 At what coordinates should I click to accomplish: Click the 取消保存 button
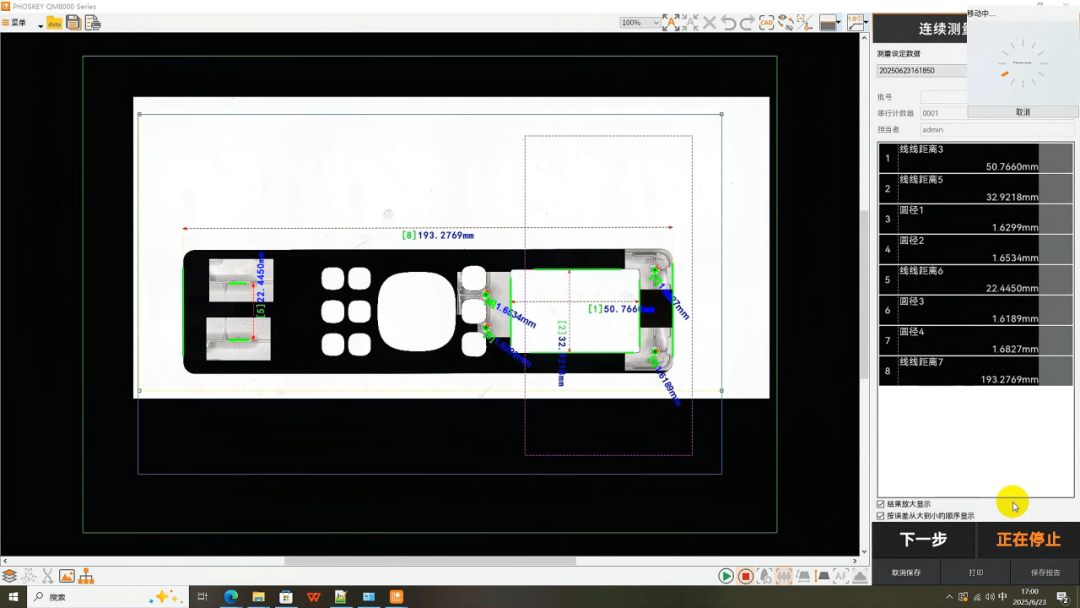[x=906, y=572]
